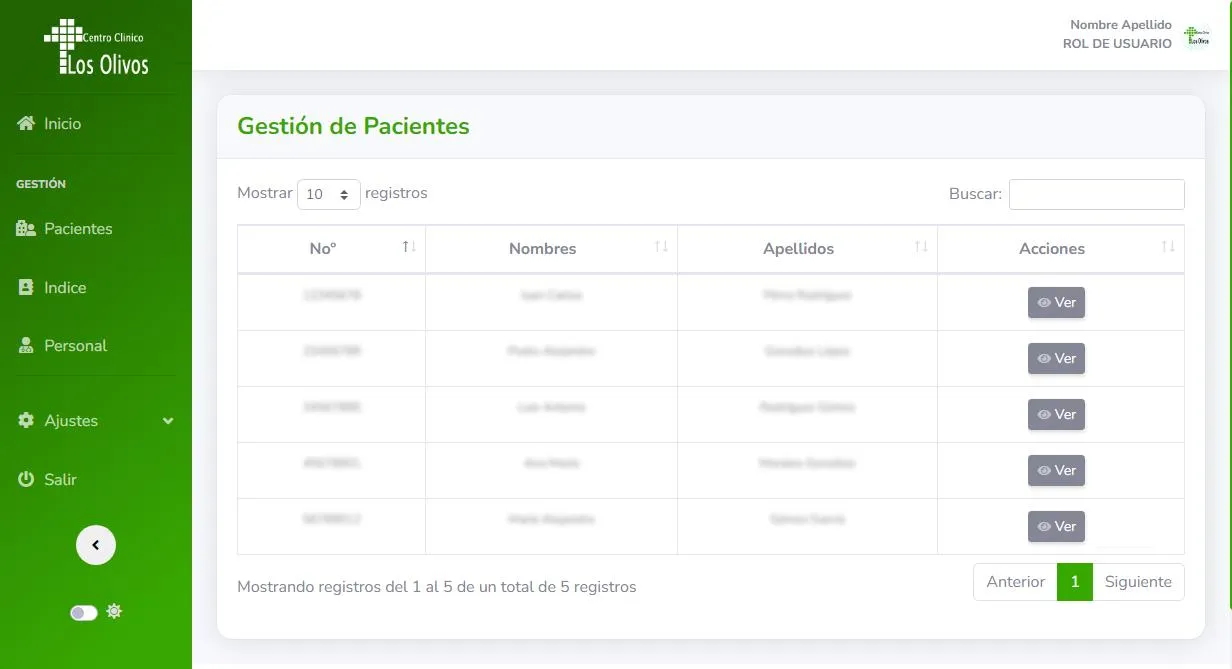The image size is (1232, 669).
Task: Focus the Buscar search field
Action: (x=1096, y=194)
